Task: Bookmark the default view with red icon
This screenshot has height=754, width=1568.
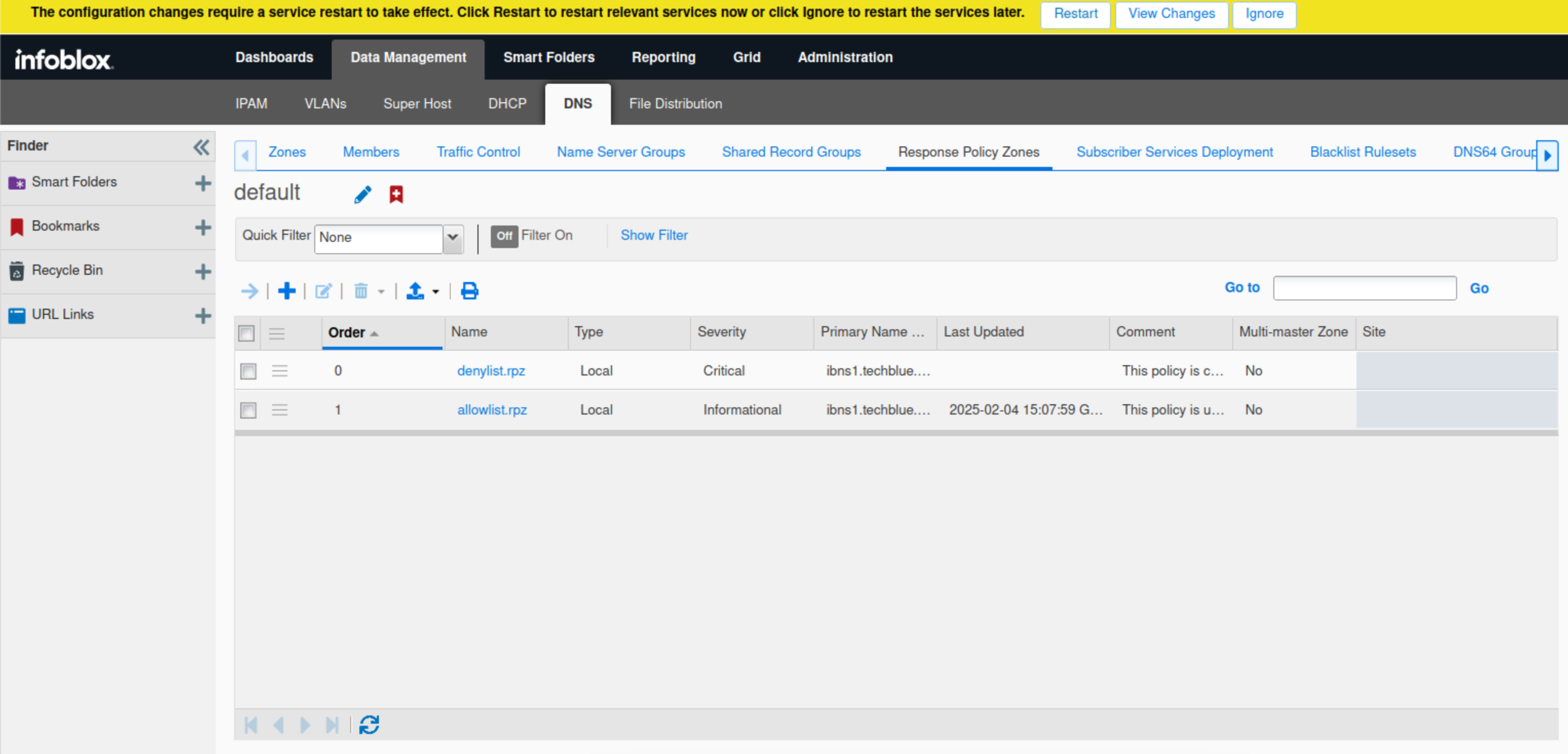Action: tap(396, 194)
